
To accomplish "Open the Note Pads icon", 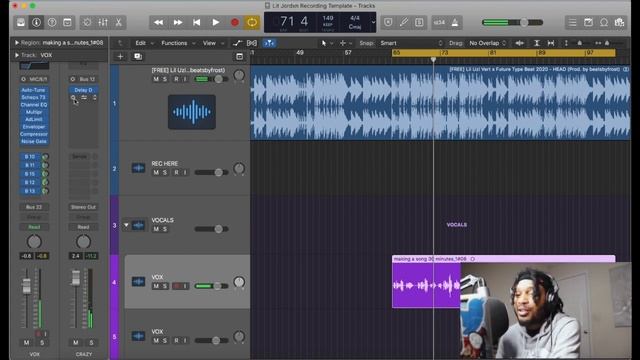I will pos(588,22).
